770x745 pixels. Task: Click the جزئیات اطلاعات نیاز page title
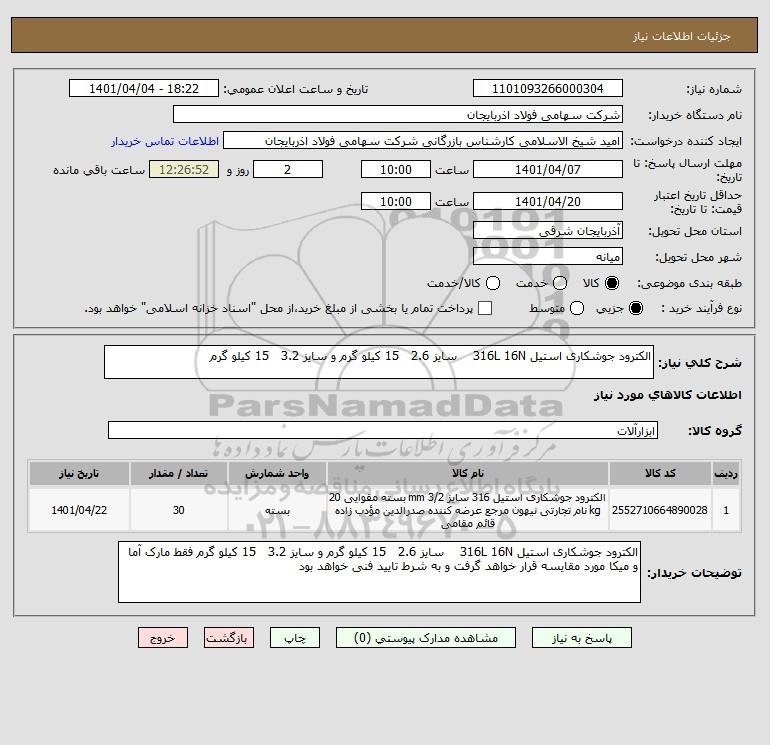click(682, 36)
